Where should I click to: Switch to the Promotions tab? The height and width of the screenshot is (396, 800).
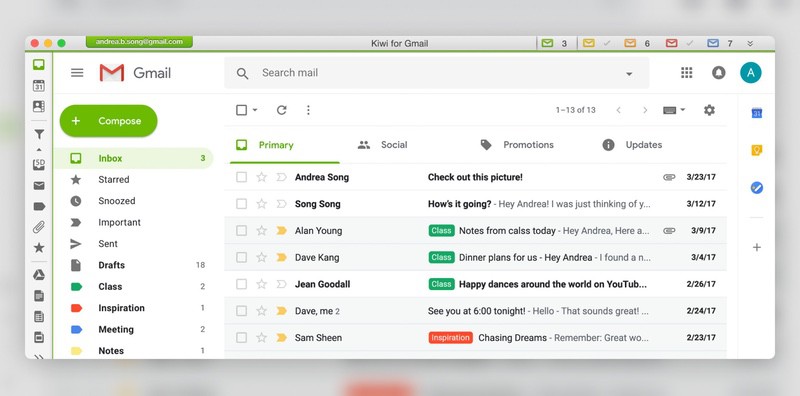(x=517, y=145)
